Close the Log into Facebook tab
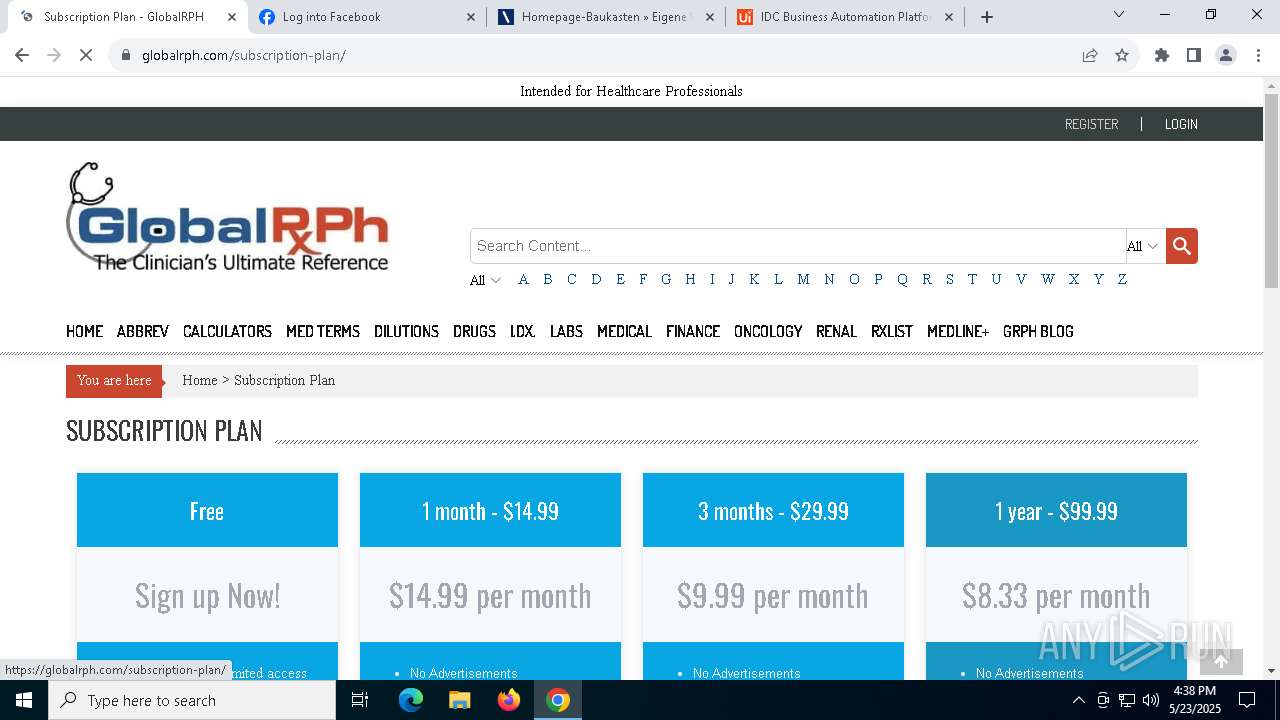Screen dimensions: 1280x720 470,16
